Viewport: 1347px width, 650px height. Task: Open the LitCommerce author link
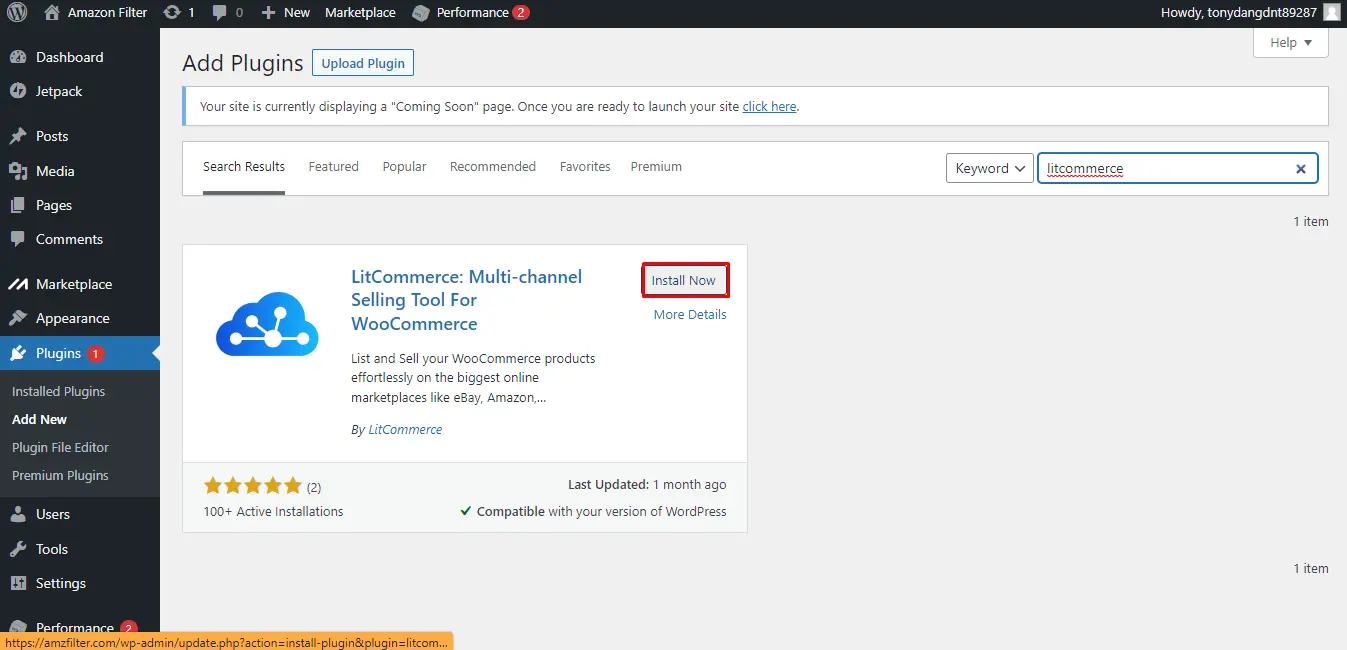[405, 429]
